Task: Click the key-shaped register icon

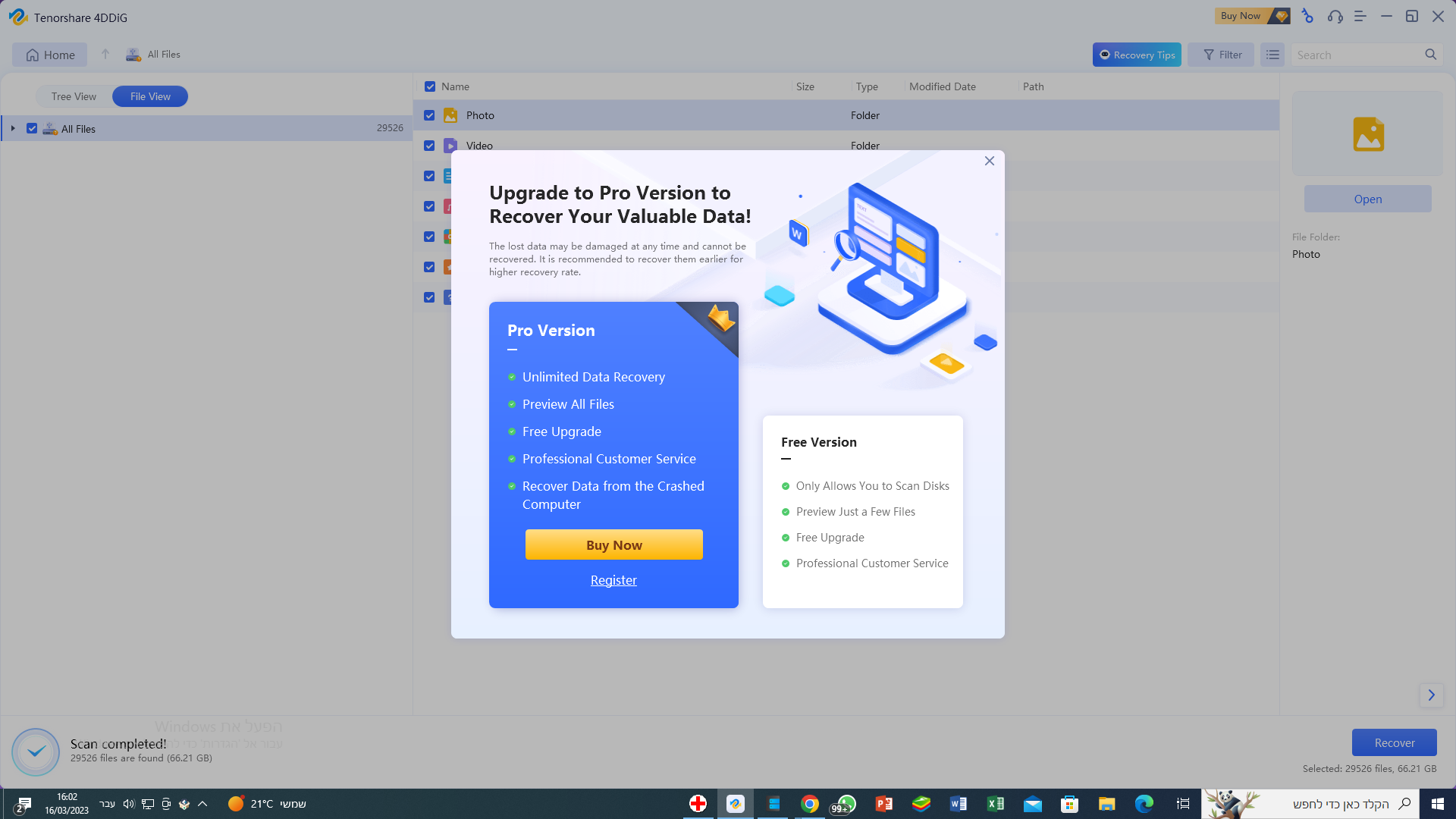Action: [x=1307, y=16]
